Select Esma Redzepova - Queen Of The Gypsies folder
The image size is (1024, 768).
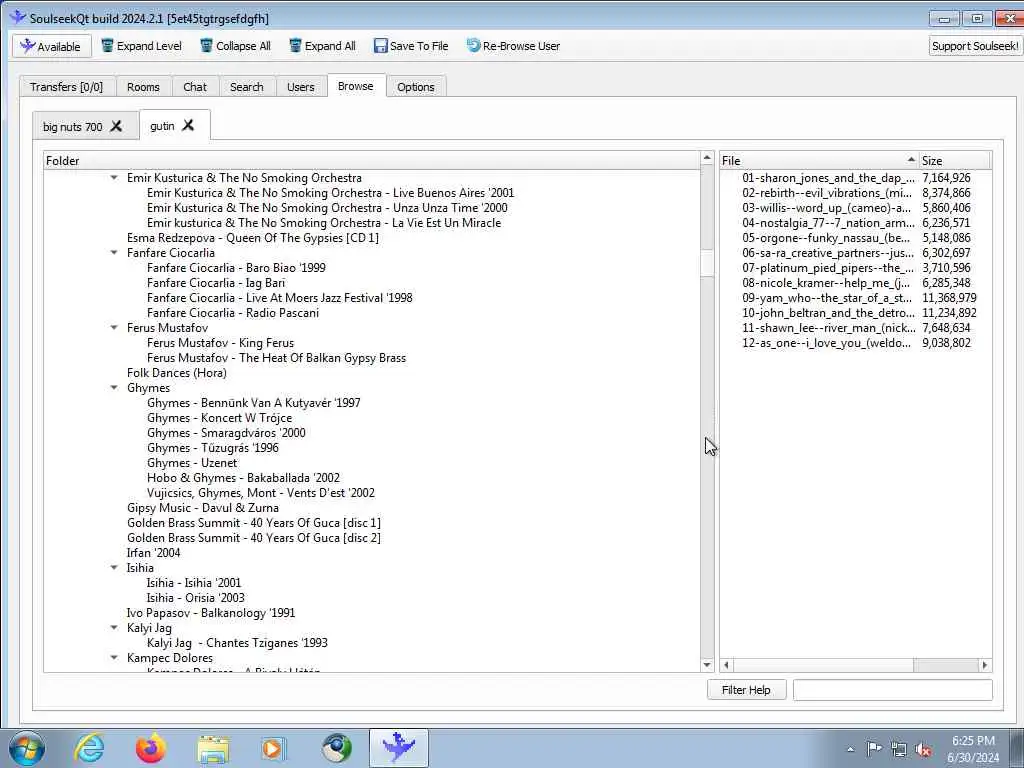(253, 238)
